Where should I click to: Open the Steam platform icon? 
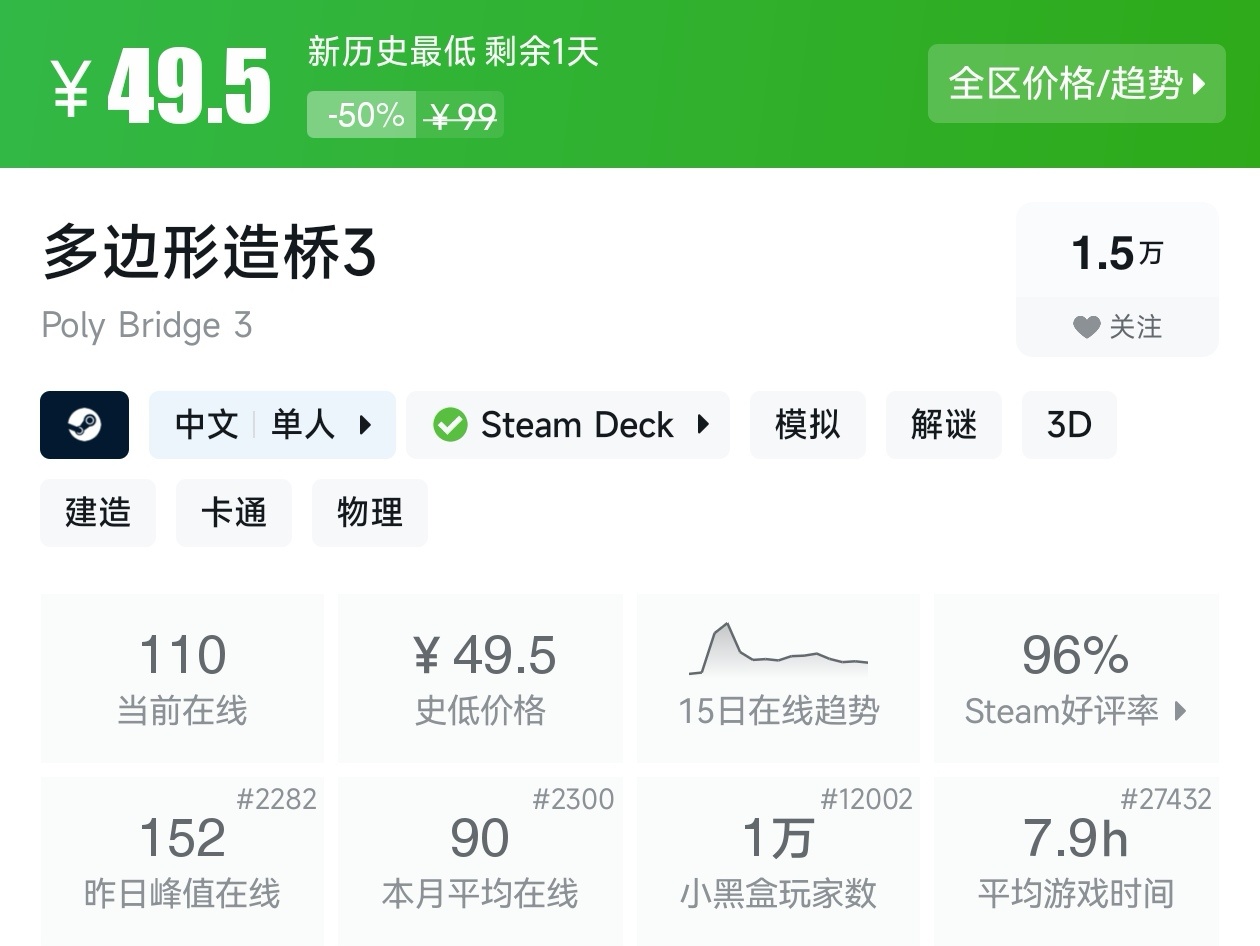pos(84,425)
